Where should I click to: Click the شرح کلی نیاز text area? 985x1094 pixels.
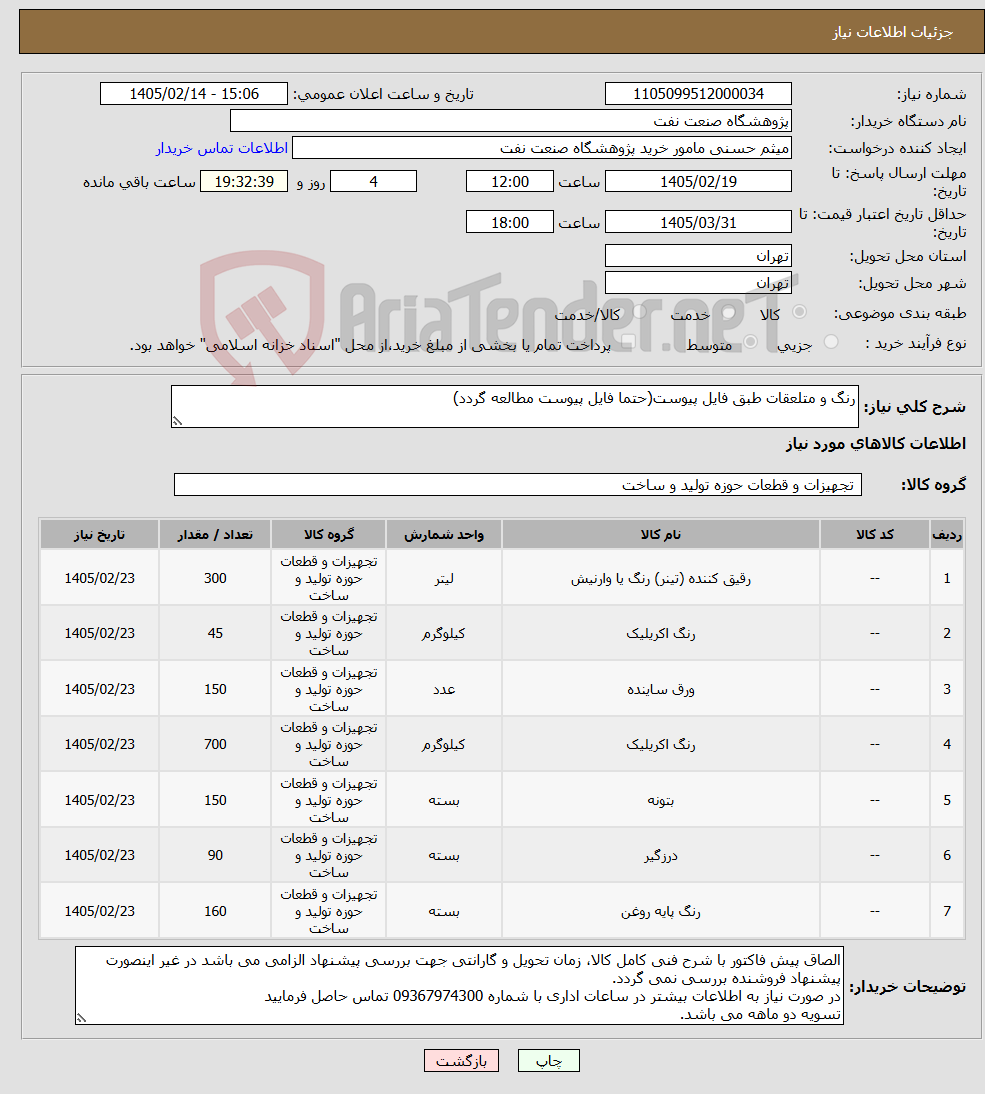515,406
